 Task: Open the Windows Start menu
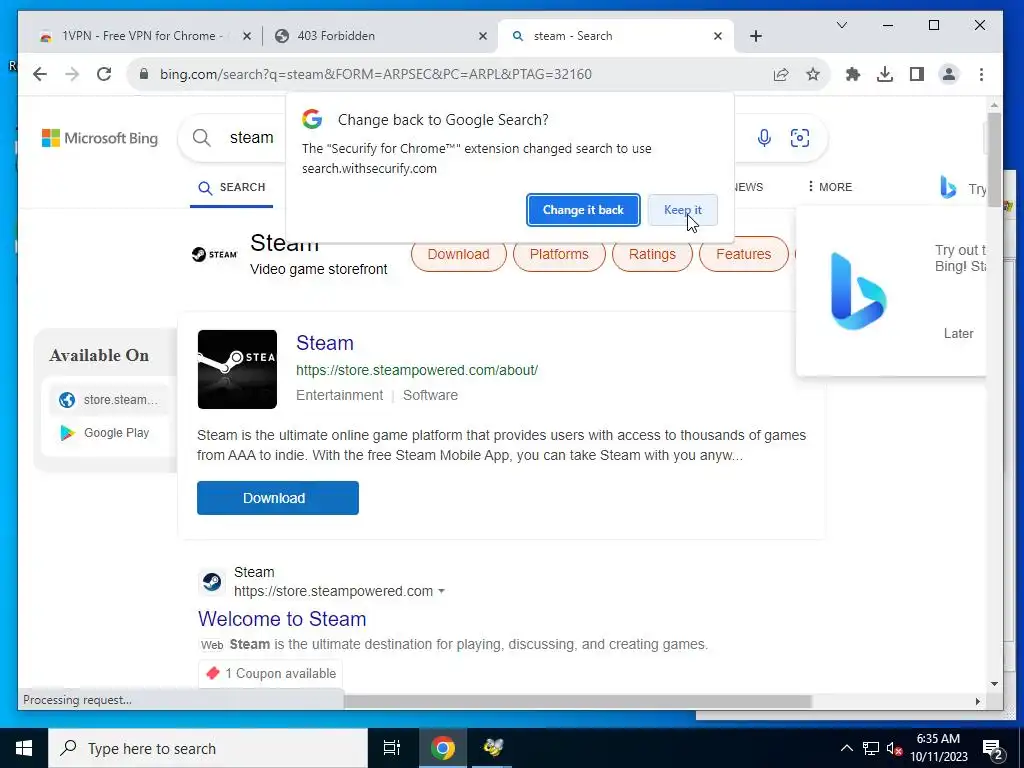pos(24,748)
